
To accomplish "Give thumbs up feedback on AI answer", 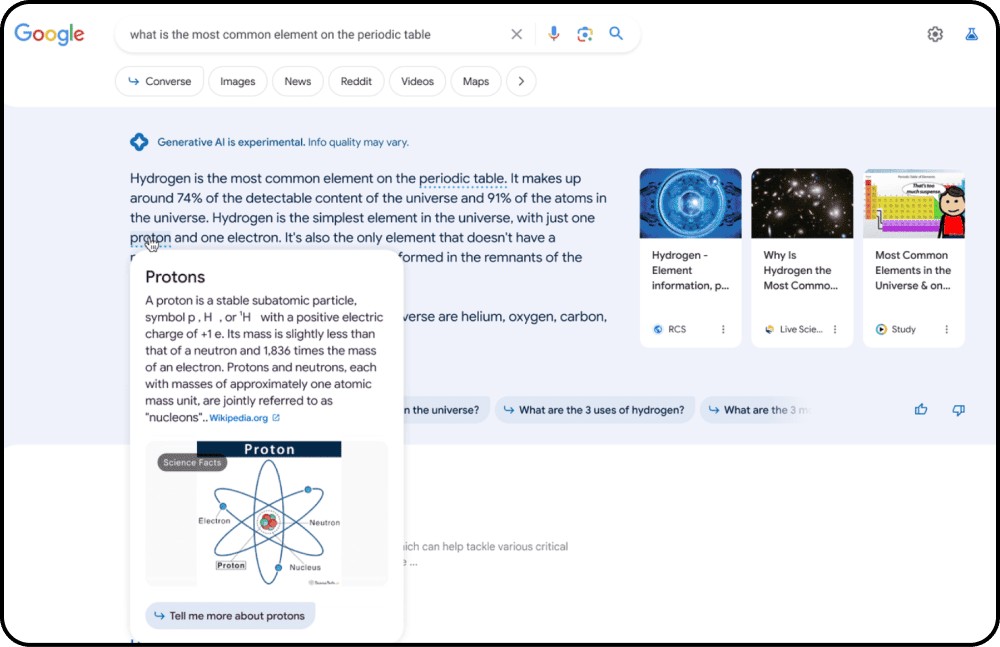I will tap(921, 410).
